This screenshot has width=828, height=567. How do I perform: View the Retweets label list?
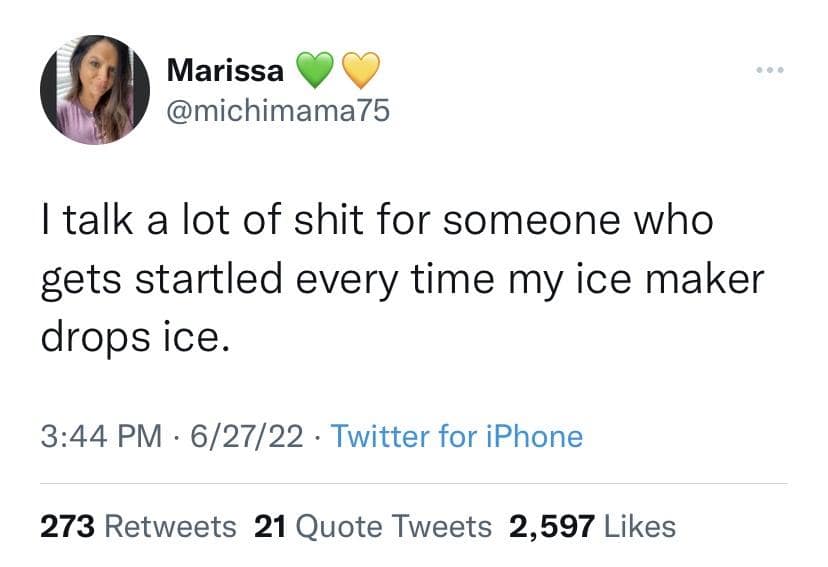point(171,526)
